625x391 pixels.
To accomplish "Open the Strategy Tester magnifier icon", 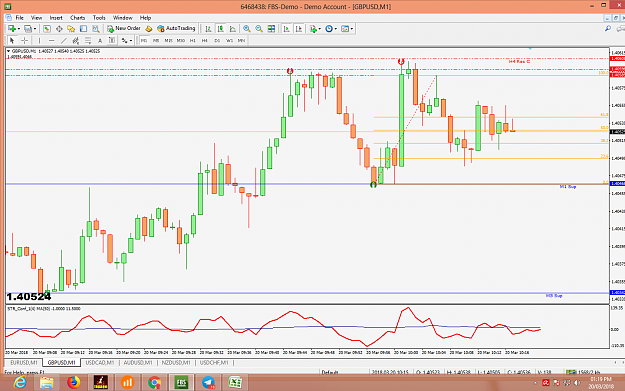I will pos(96,29).
